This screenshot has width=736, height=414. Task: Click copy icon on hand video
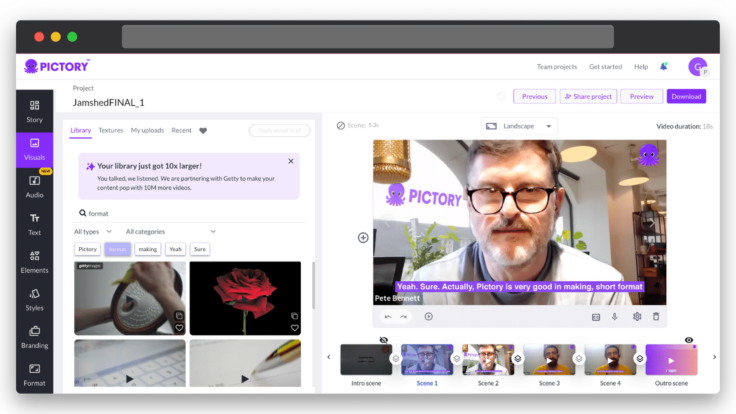[x=179, y=316]
